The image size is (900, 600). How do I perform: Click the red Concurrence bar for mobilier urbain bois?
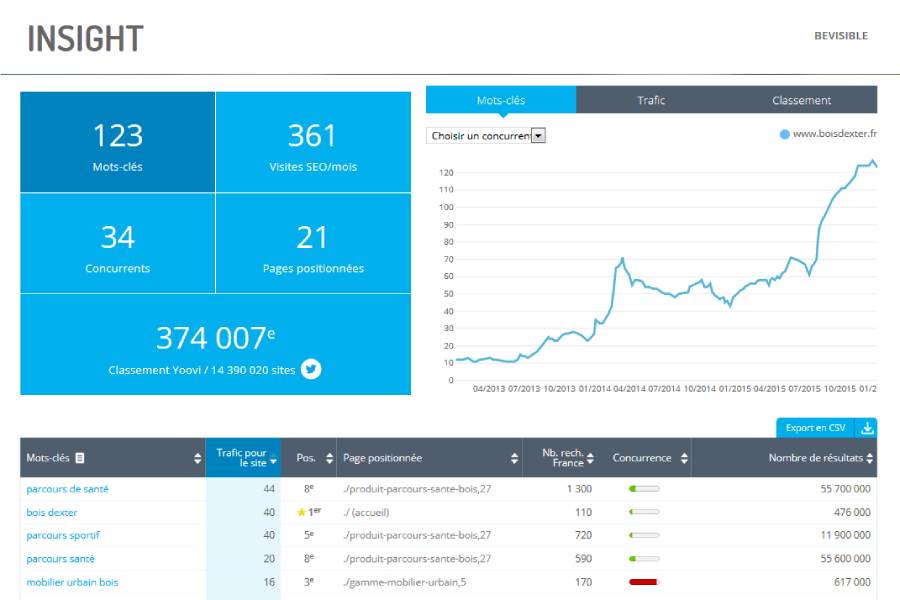[644, 582]
